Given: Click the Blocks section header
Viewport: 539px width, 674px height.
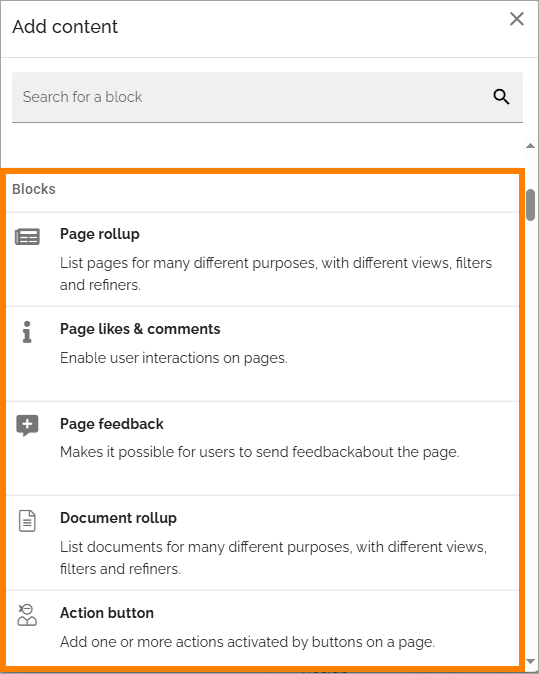Looking at the screenshot, I should pyautogui.click(x=34, y=189).
